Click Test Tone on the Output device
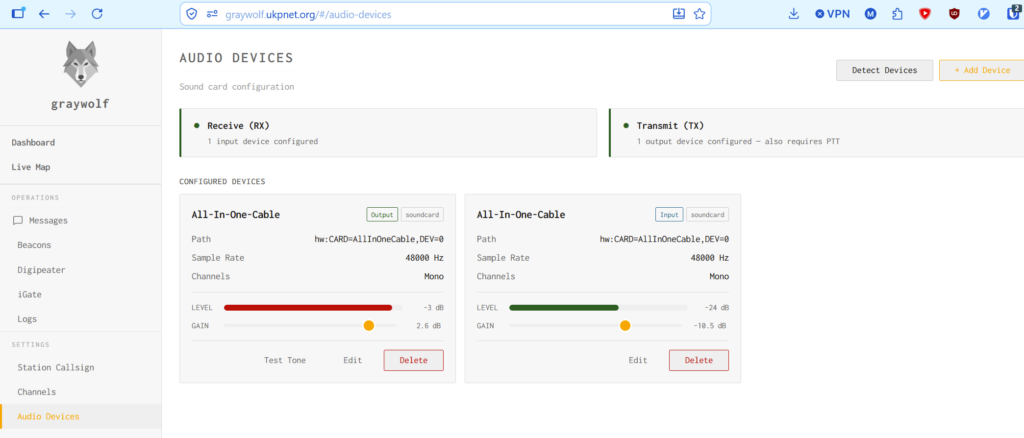 (x=285, y=360)
